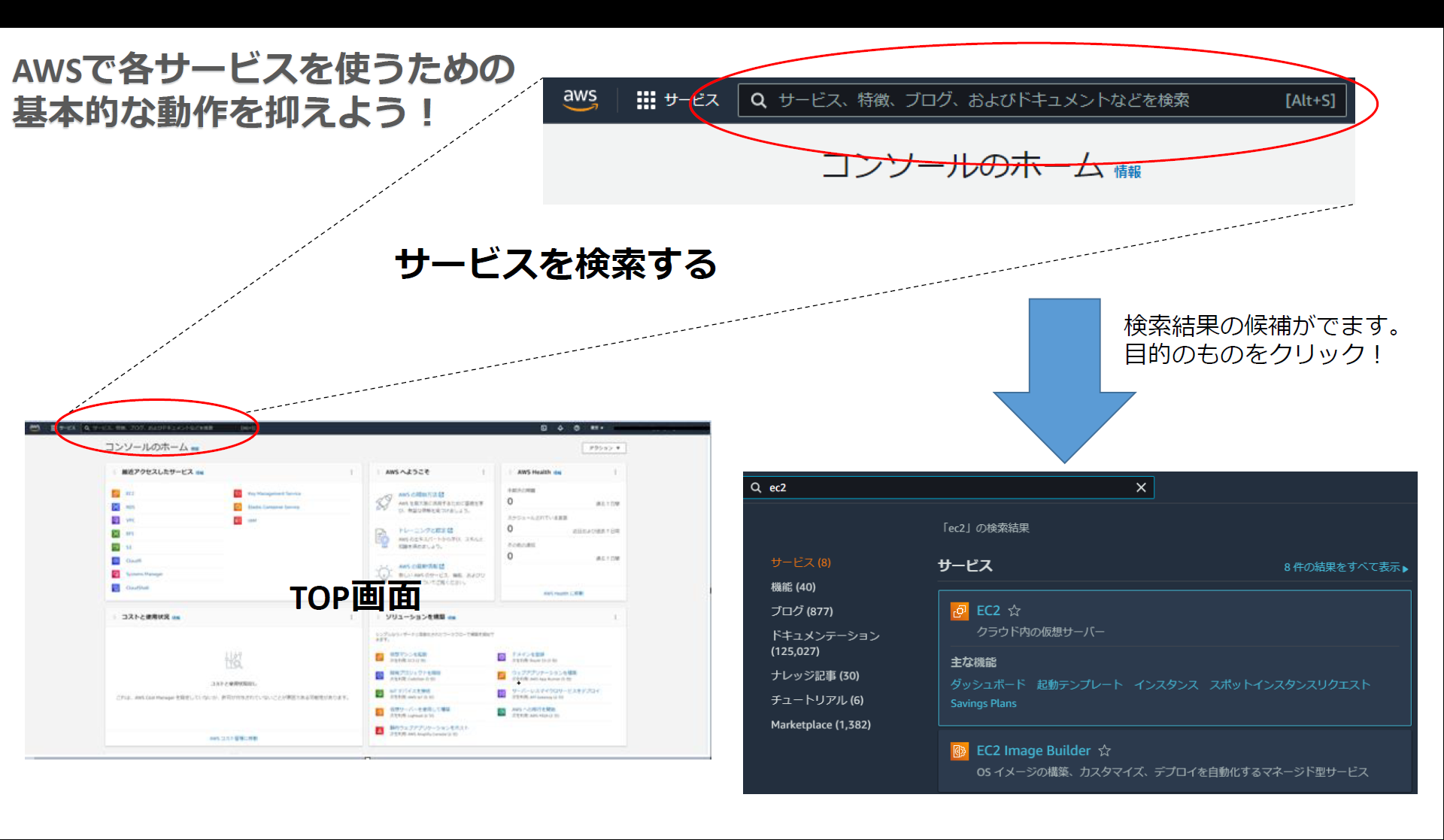Open the EC2 Image Builder result link
1444x840 pixels.
click(x=1033, y=751)
